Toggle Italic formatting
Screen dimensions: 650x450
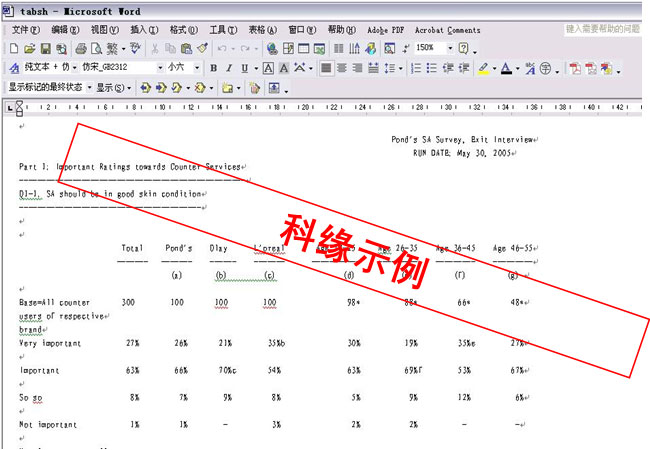coord(229,68)
